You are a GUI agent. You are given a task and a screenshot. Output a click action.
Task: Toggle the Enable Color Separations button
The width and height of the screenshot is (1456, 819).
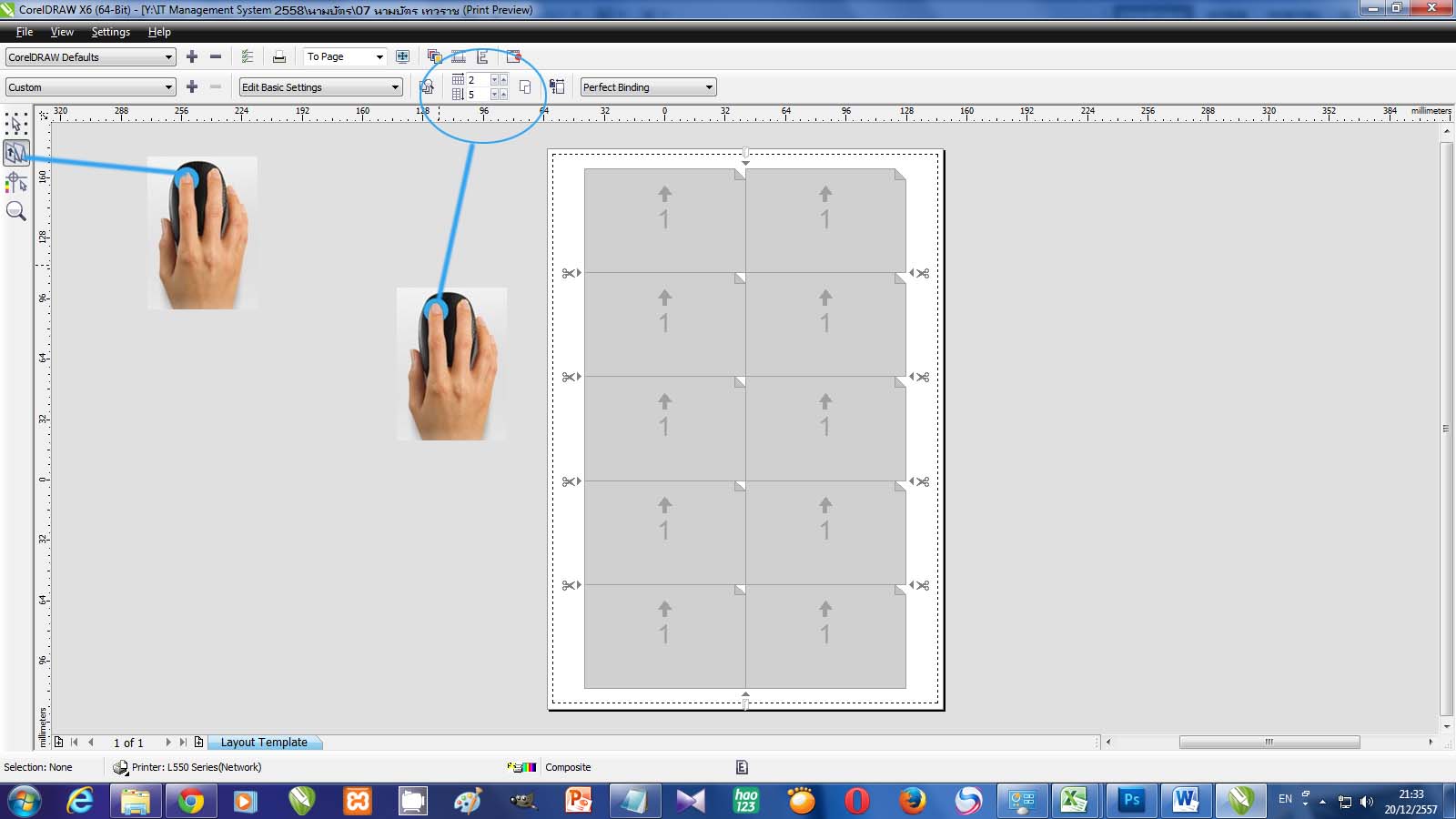(x=435, y=56)
